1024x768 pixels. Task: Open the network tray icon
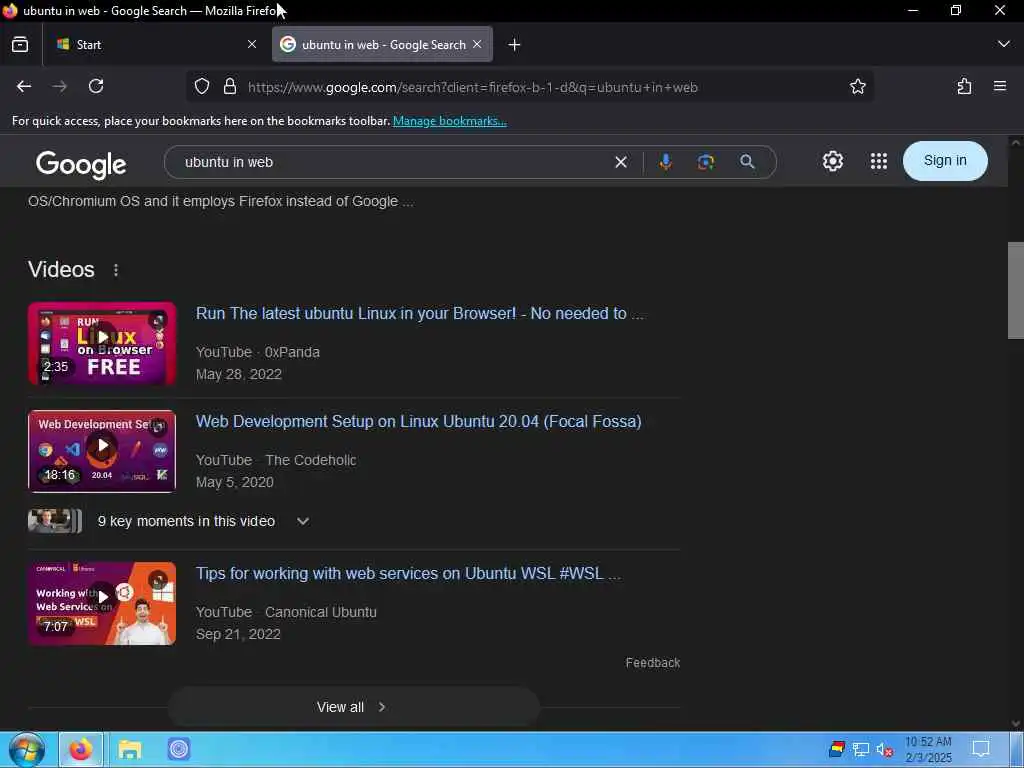pos(861,750)
